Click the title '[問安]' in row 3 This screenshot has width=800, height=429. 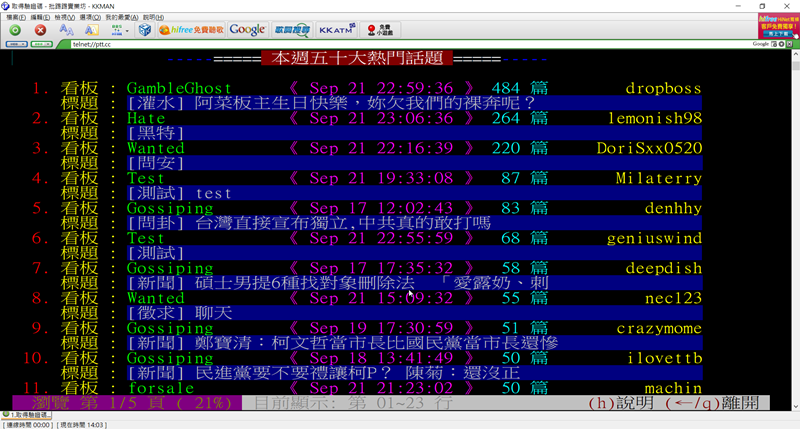tap(156, 163)
